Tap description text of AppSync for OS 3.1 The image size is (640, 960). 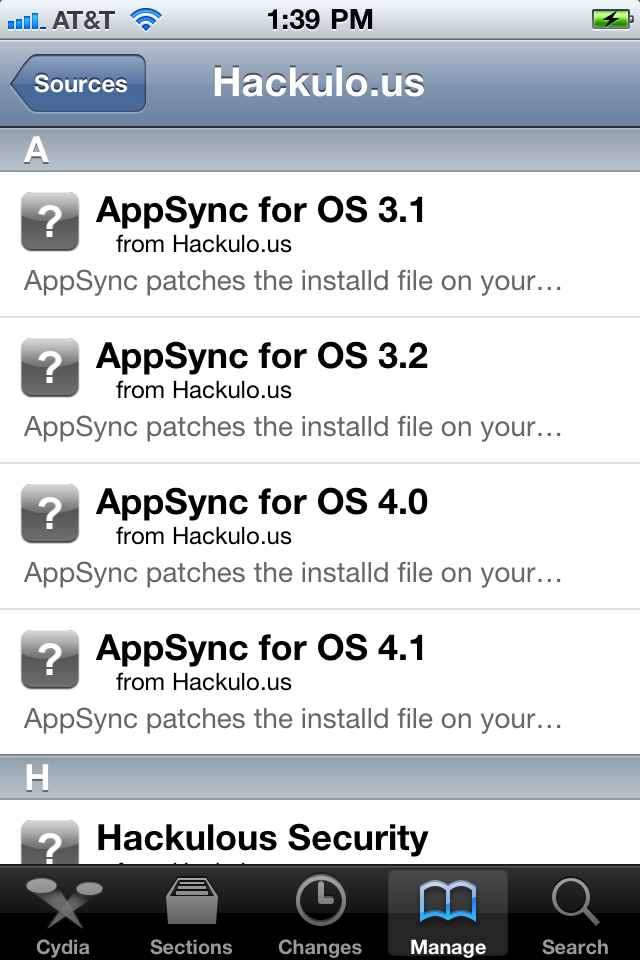[293, 282]
